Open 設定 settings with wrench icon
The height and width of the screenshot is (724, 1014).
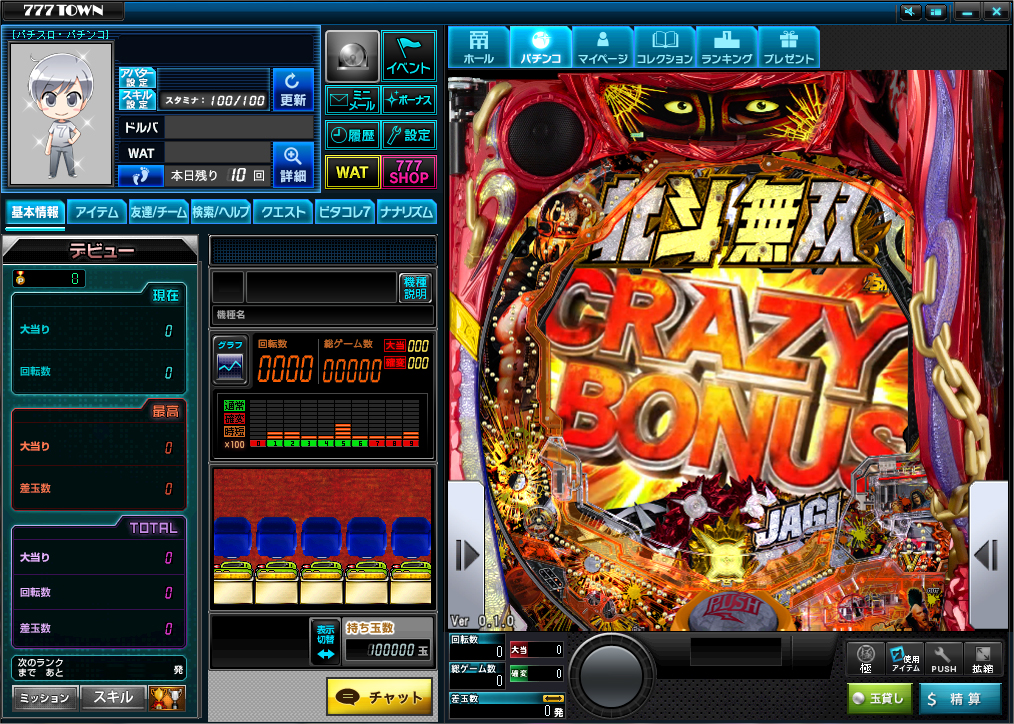click(409, 135)
